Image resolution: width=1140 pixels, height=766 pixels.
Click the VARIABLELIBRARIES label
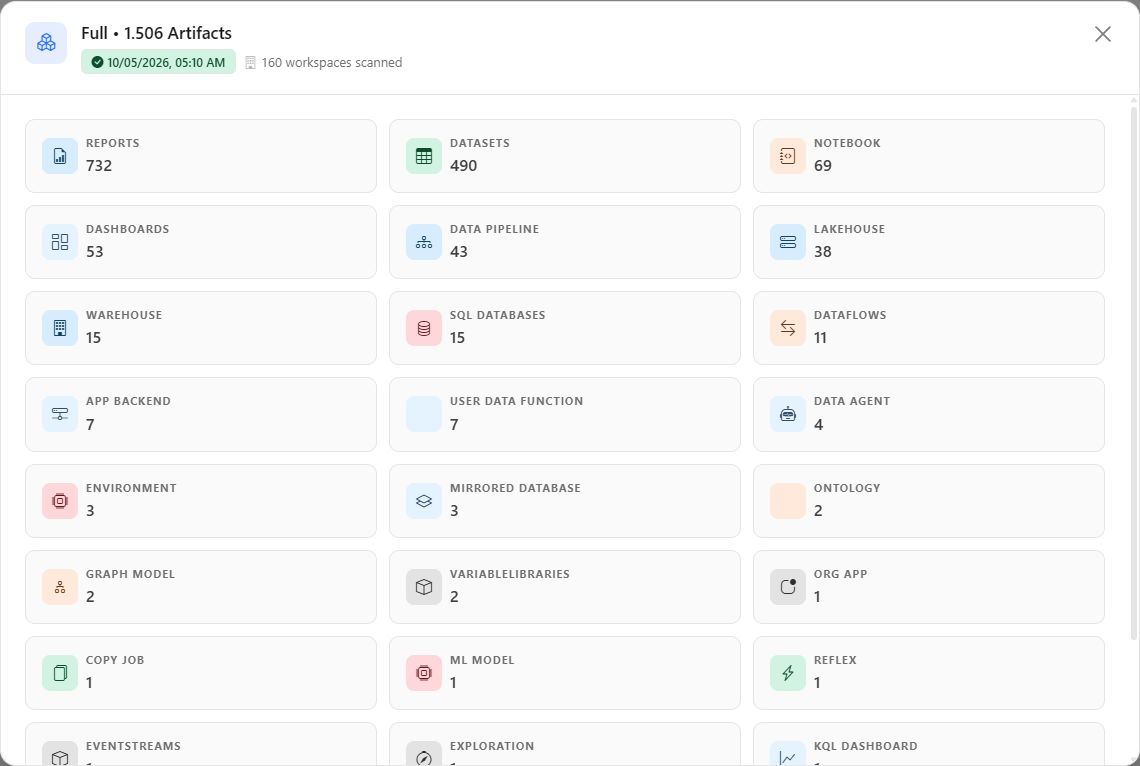[x=510, y=574]
